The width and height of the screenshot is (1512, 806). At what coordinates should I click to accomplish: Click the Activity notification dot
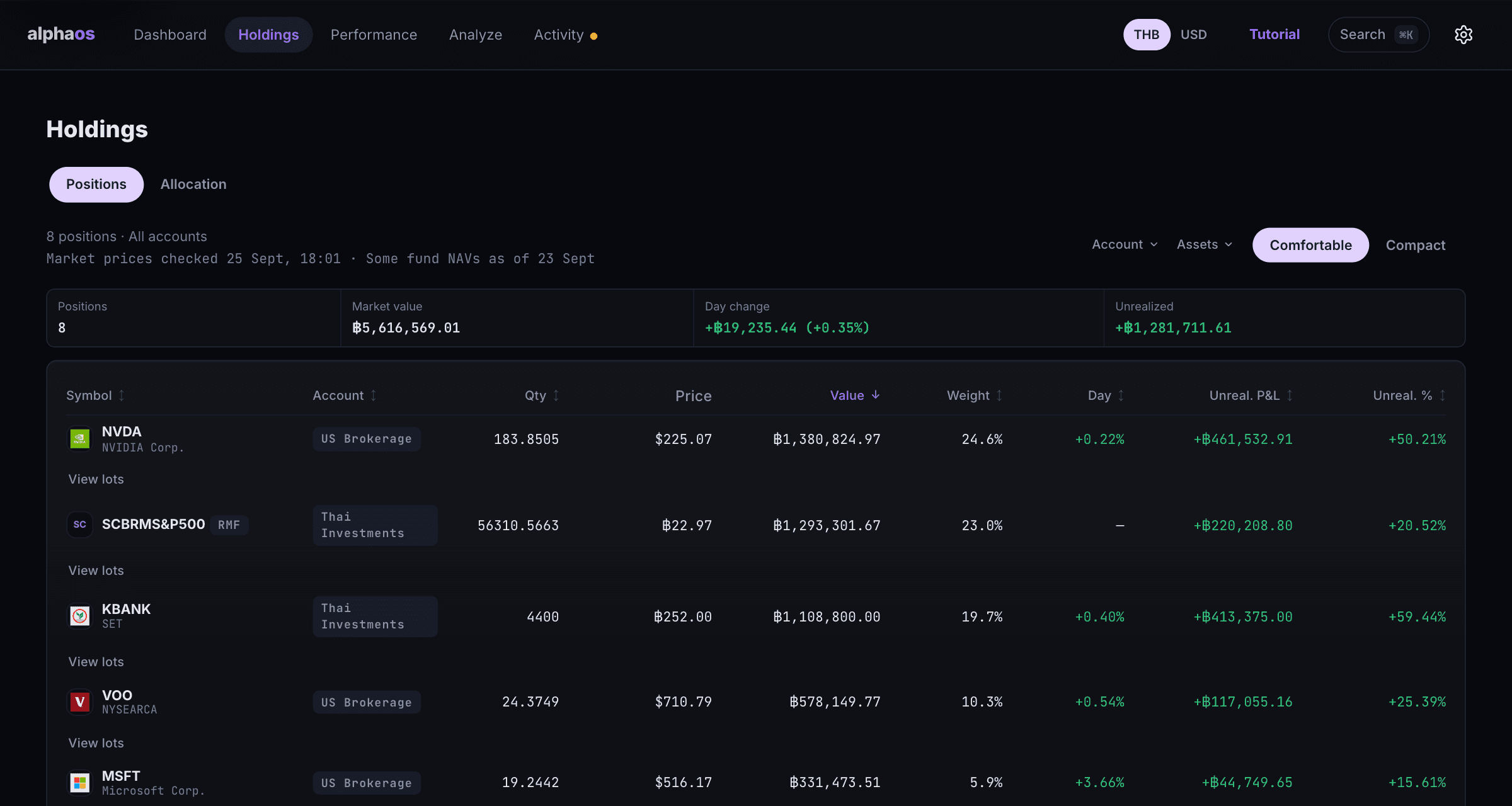click(593, 36)
